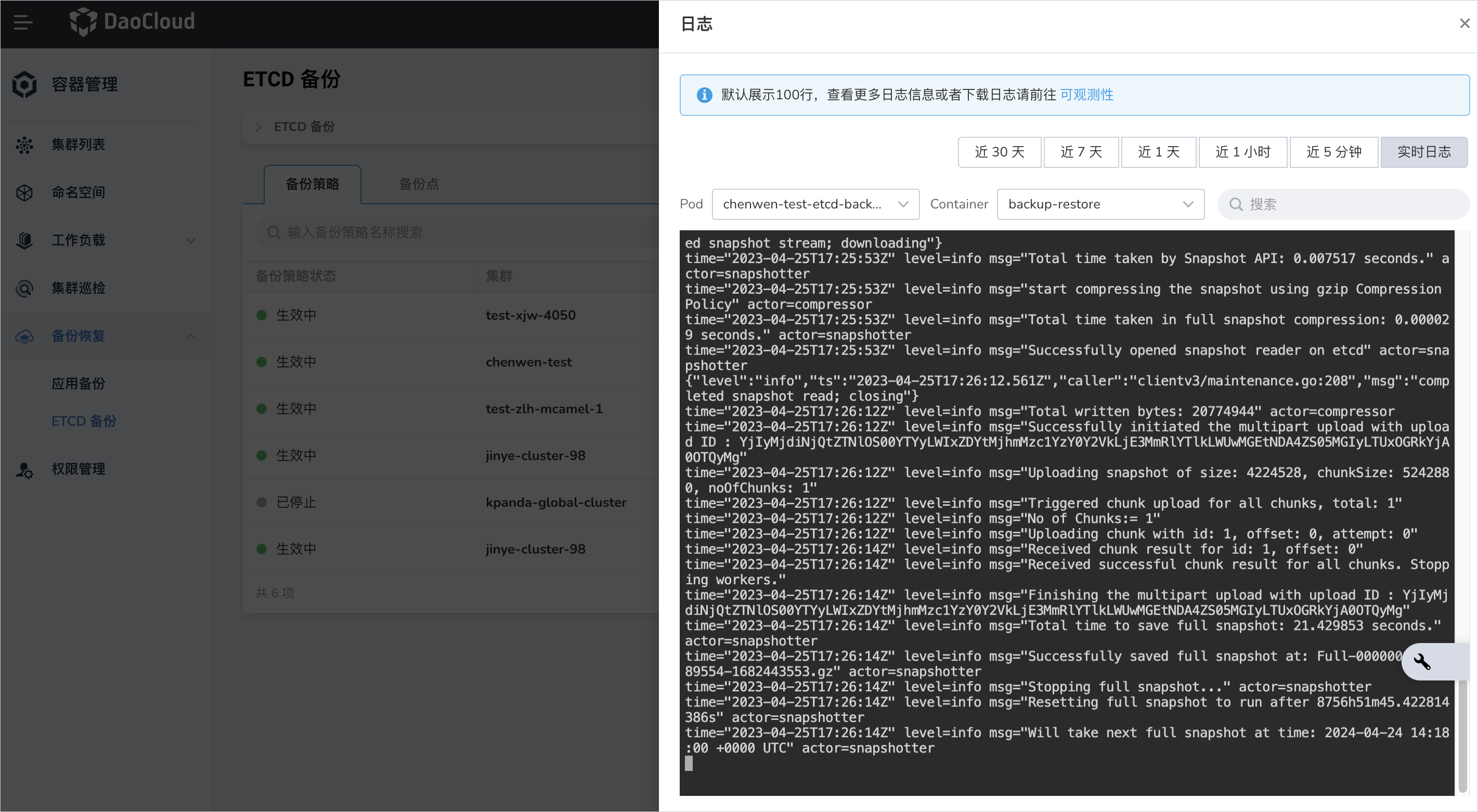Open 集群巡检 in sidebar
Viewport: 1478px width, 812px height.
click(x=78, y=288)
